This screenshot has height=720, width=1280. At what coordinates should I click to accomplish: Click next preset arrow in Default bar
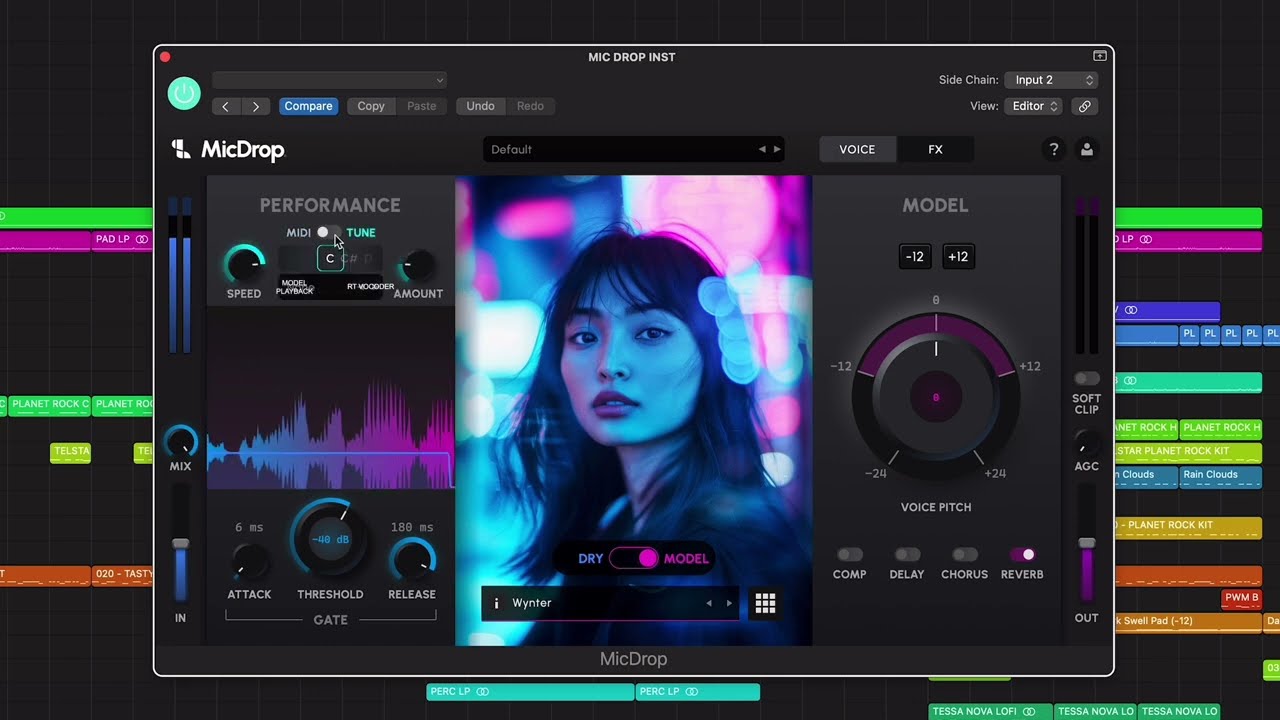pos(776,149)
